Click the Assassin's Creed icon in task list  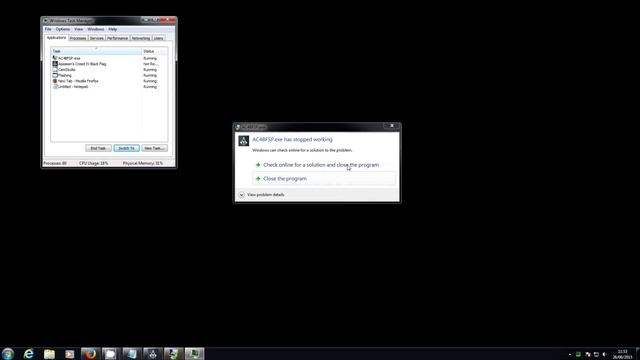point(55,64)
